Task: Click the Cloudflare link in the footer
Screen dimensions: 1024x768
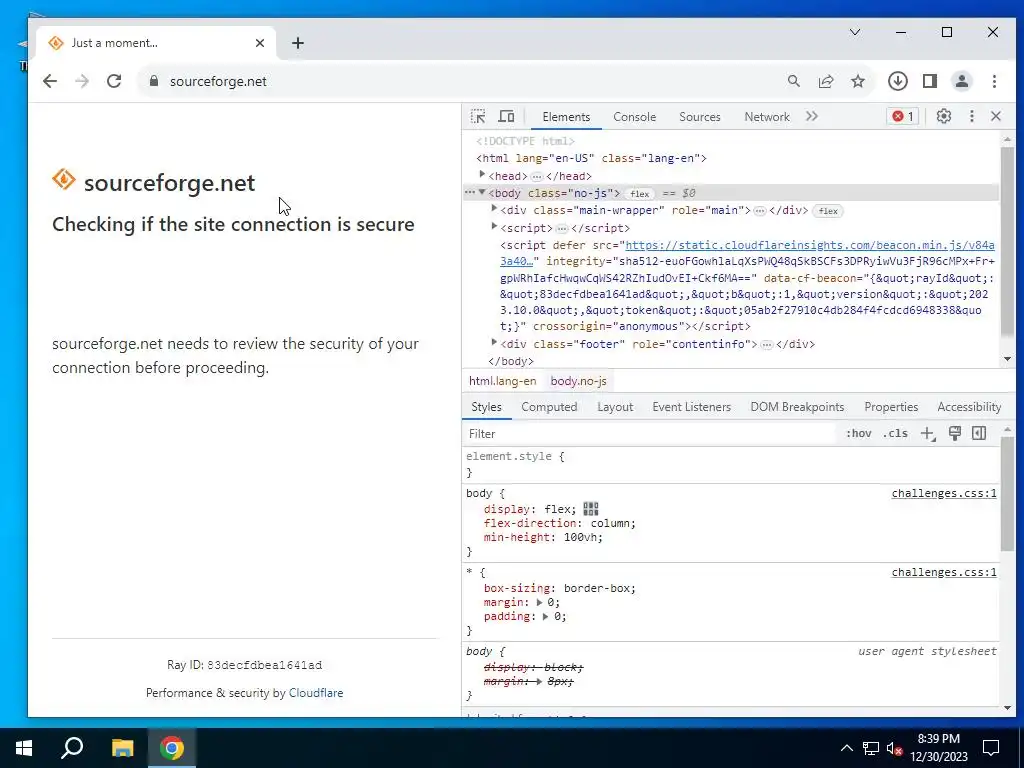Action: (316, 693)
